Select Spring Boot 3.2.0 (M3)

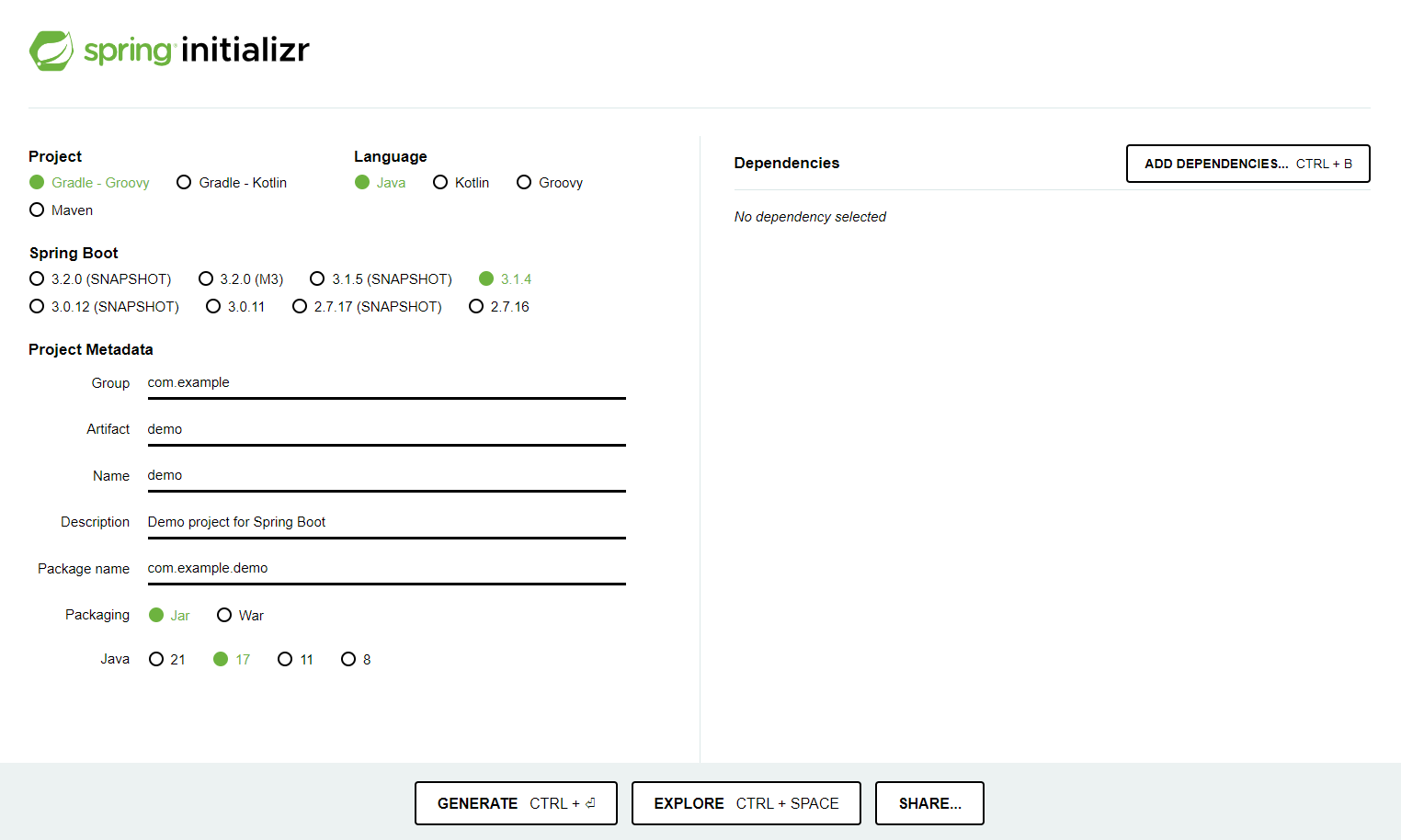tap(241, 279)
